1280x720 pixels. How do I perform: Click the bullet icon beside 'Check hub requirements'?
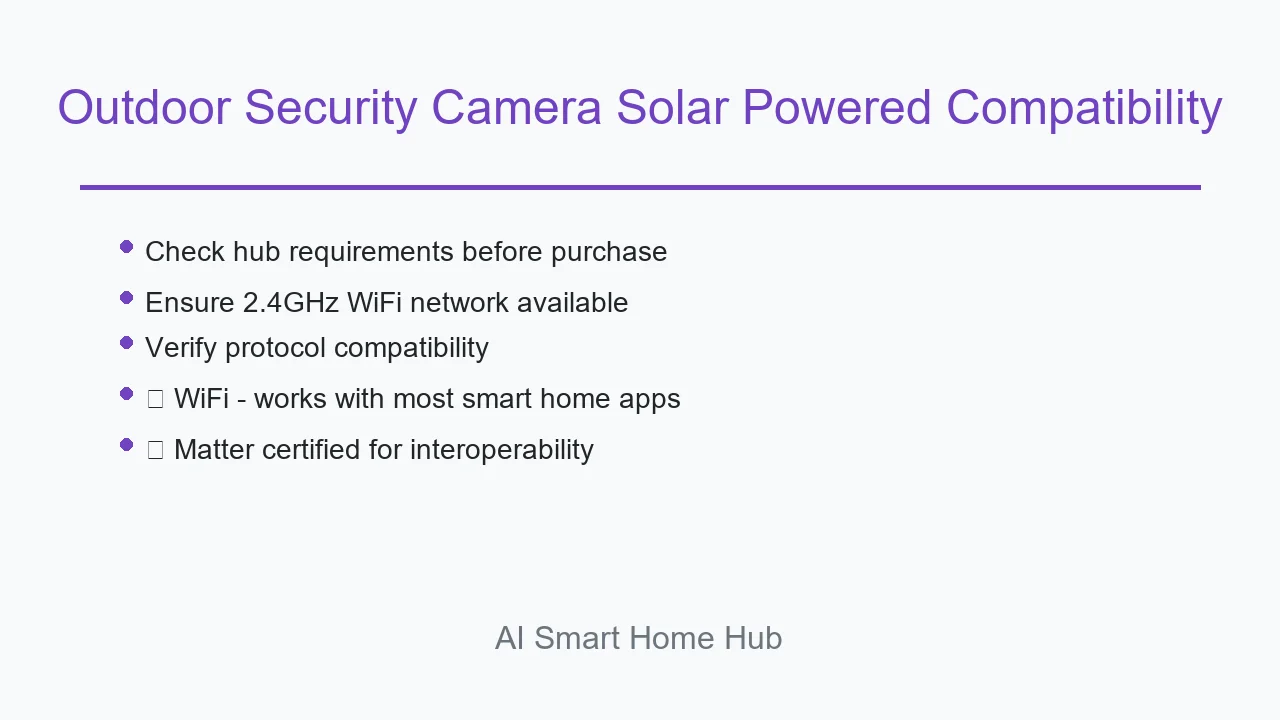[x=126, y=247]
